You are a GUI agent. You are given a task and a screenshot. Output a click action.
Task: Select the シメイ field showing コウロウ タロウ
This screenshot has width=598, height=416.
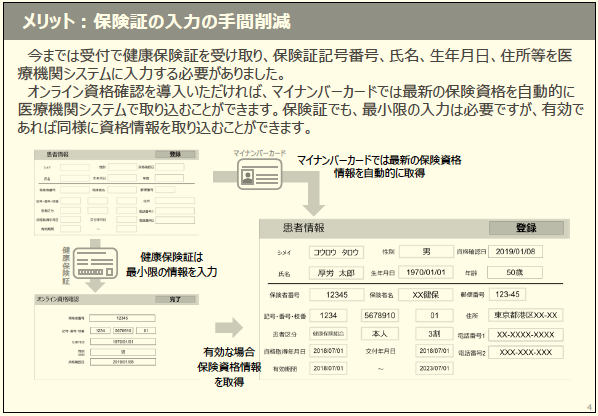tap(336, 252)
